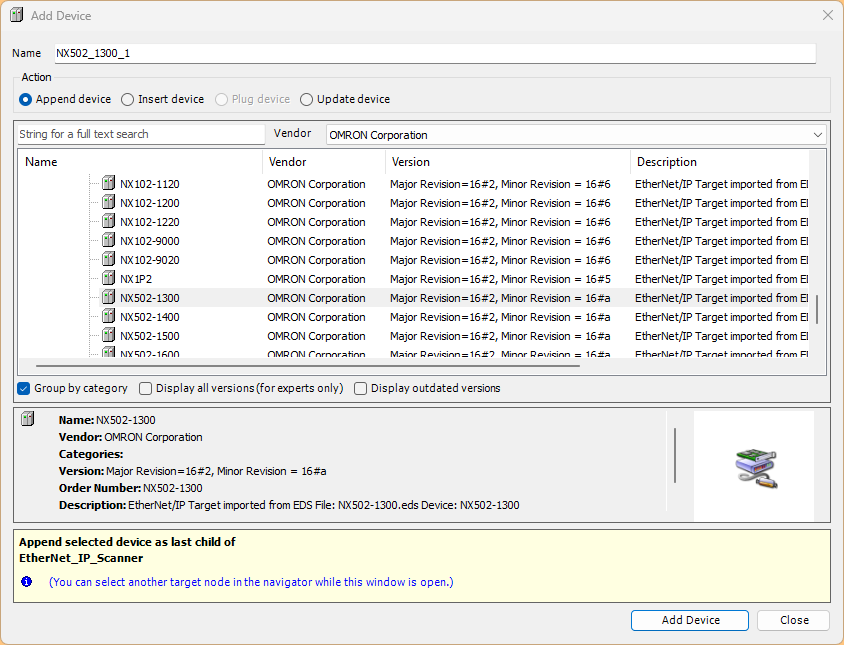Click the NX102-9000 device icon
The height and width of the screenshot is (645, 844).
109,241
